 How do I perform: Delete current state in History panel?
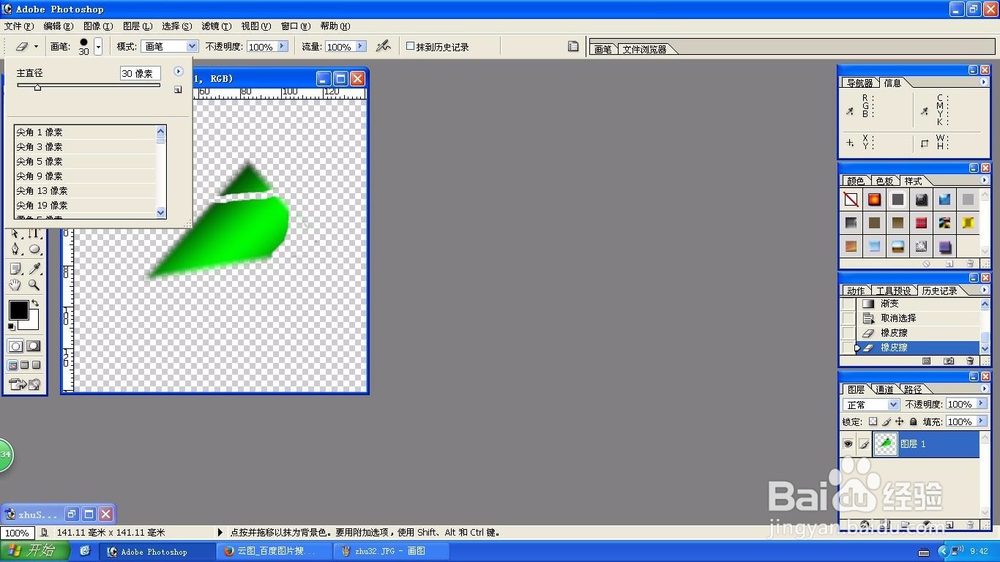(x=970, y=361)
